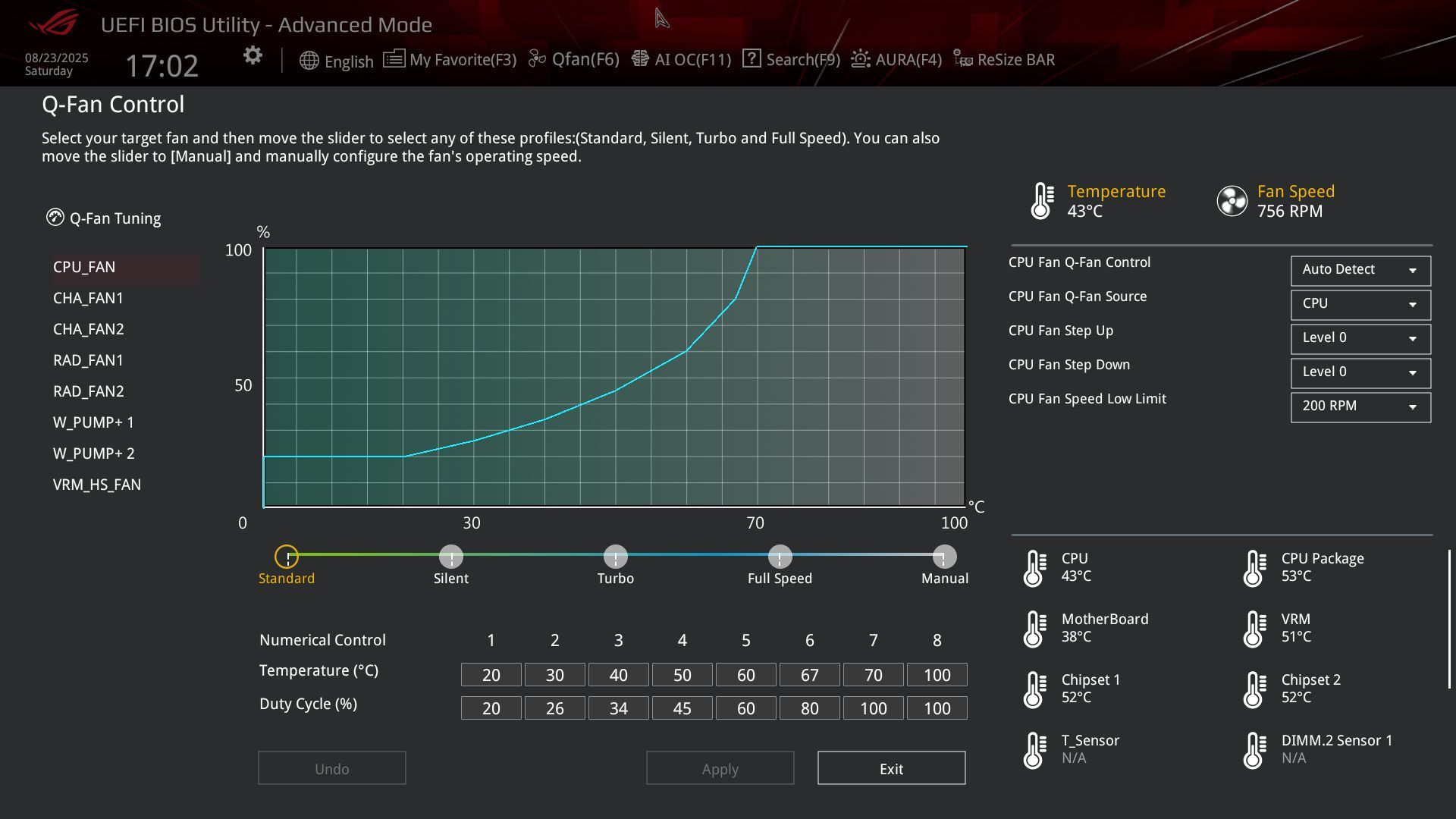Click the Search question-mark icon

pos(752,58)
